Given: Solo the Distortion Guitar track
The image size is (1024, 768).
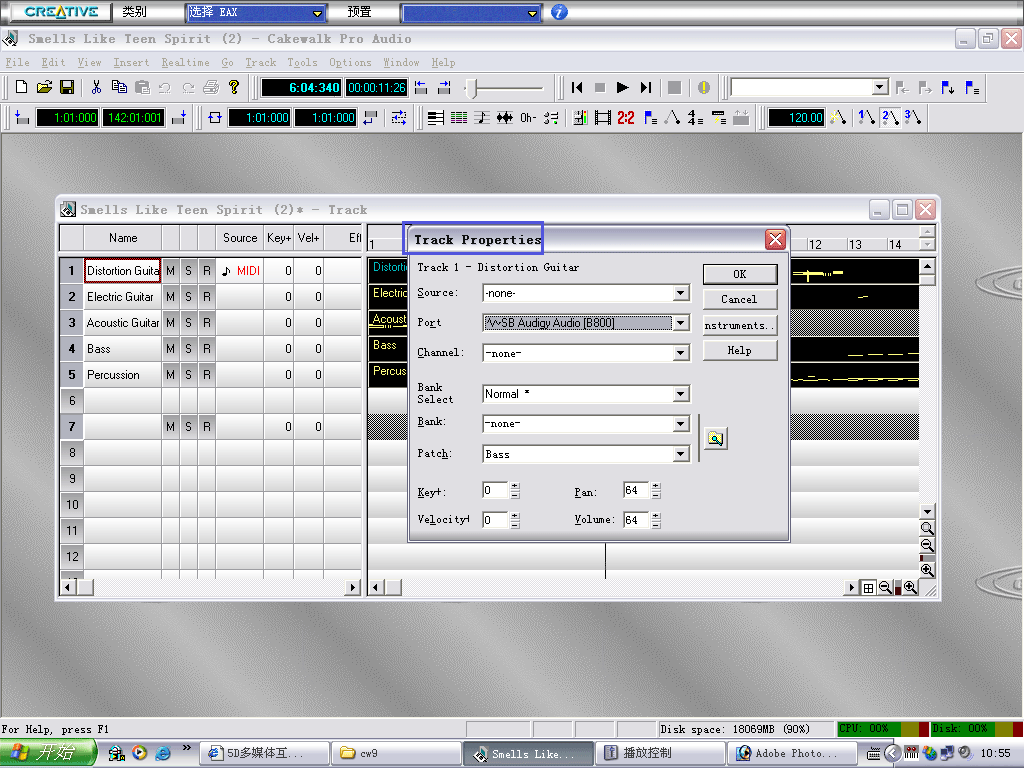Looking at the screenshot, I should tap(188, 270).
